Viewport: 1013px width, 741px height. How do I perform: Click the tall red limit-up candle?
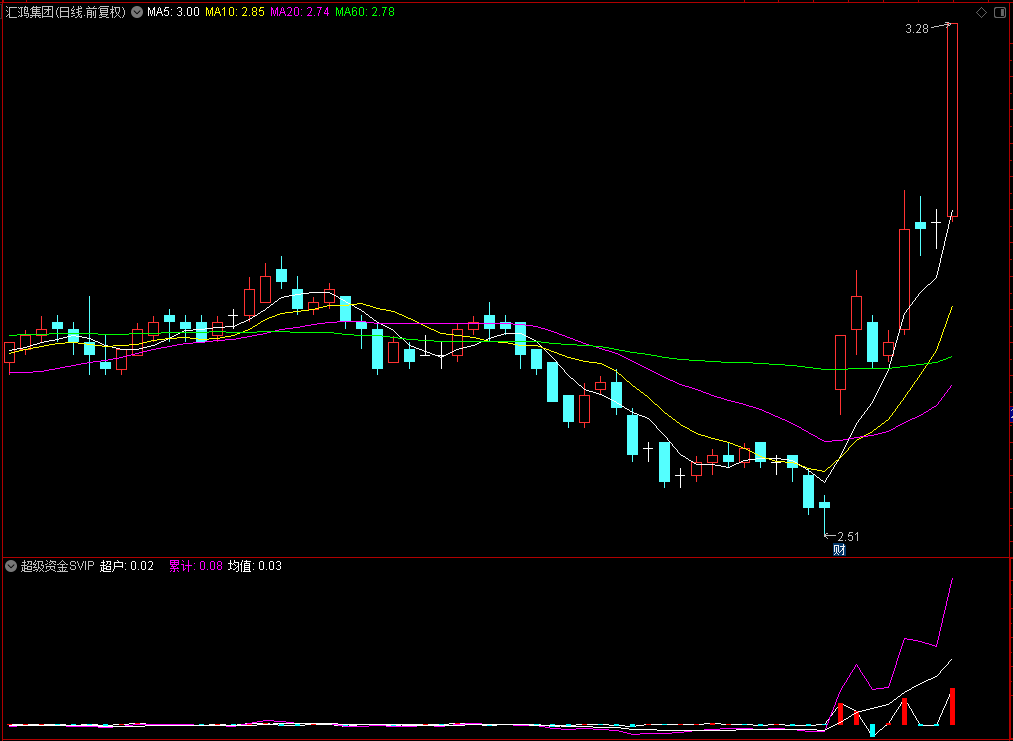[x=952, y=120]
